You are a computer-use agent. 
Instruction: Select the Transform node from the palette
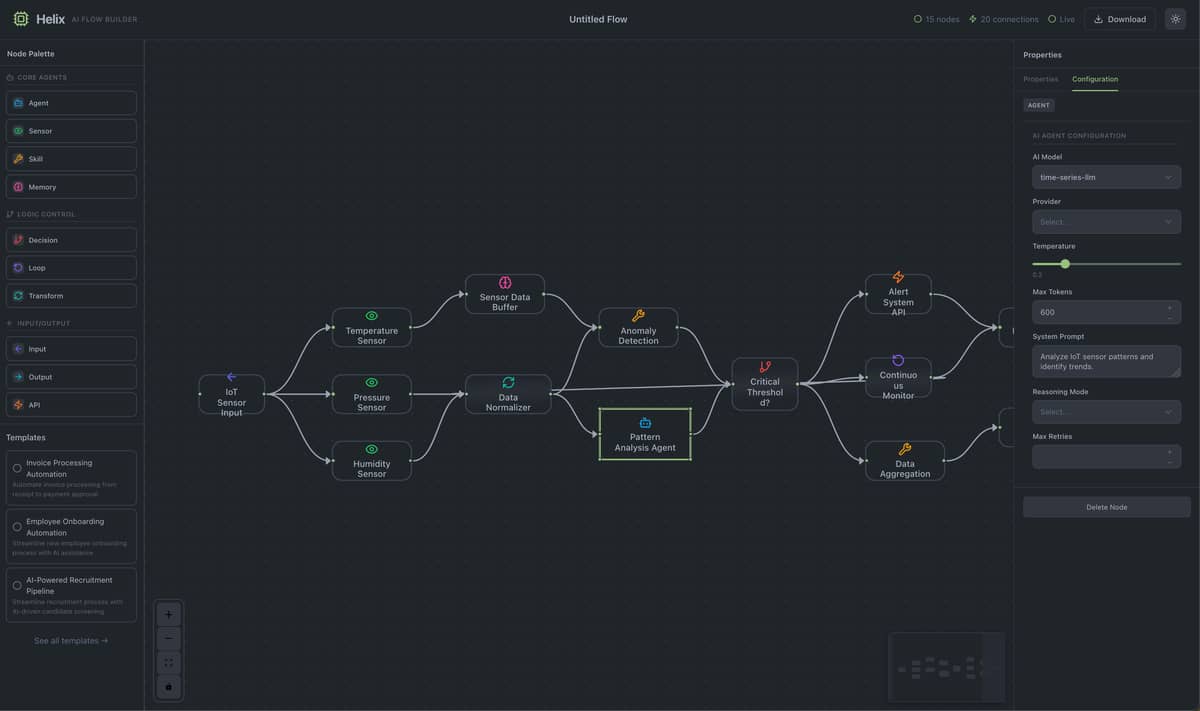(70, 295)
